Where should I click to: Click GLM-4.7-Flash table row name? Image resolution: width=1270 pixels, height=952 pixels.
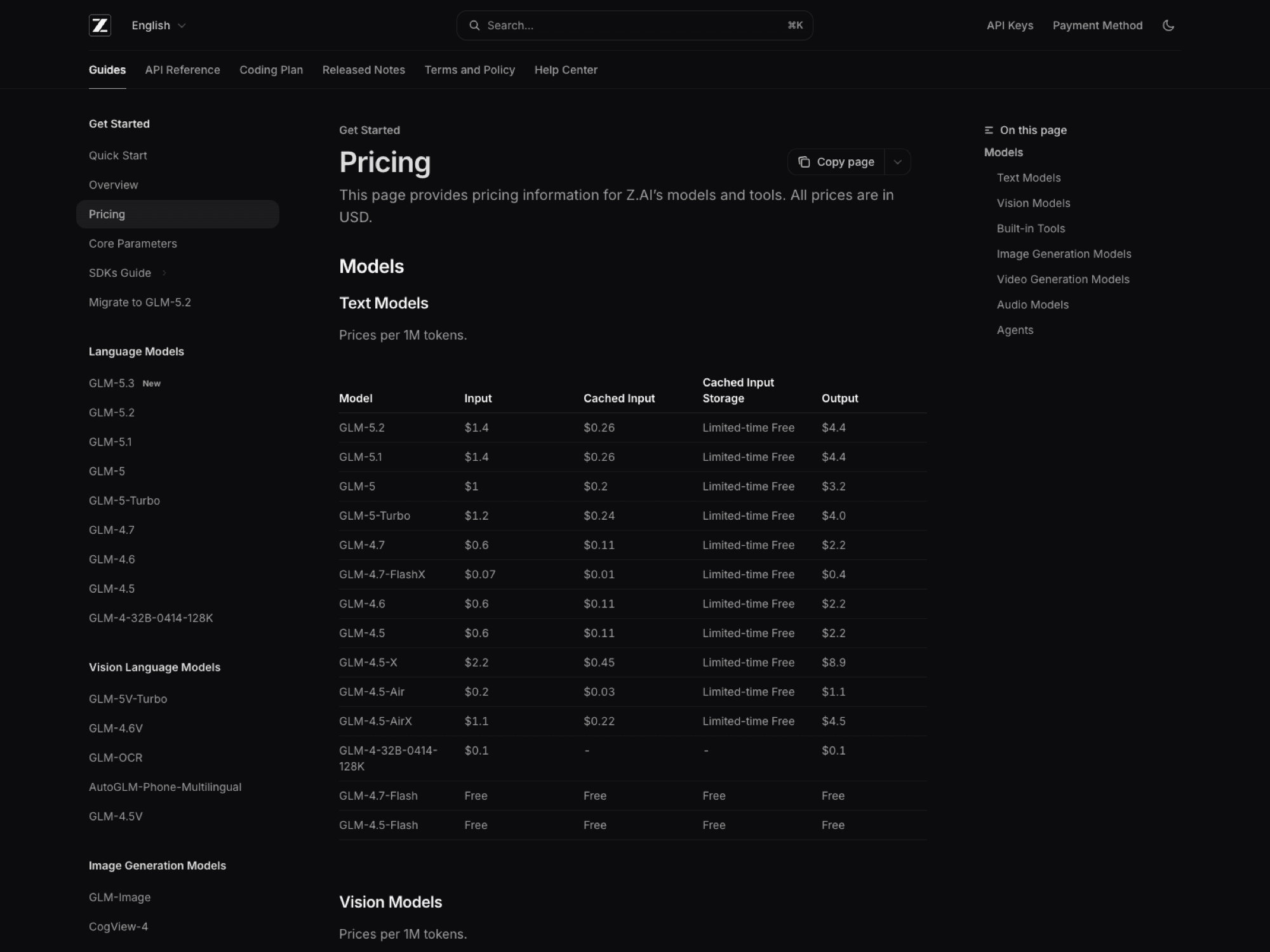[x=378, y=796]
